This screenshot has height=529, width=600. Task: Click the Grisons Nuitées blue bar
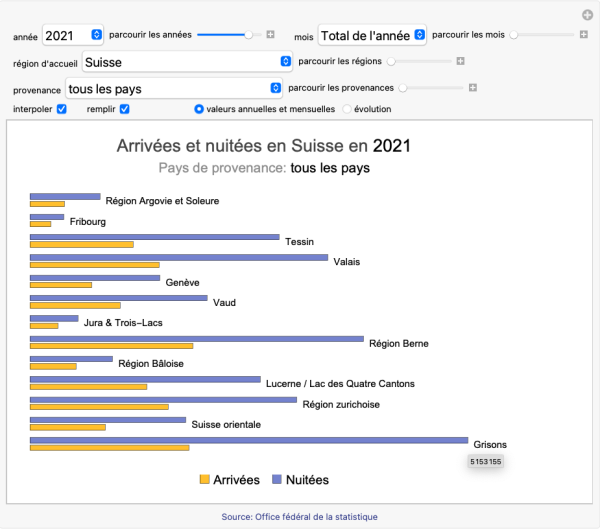248,440
